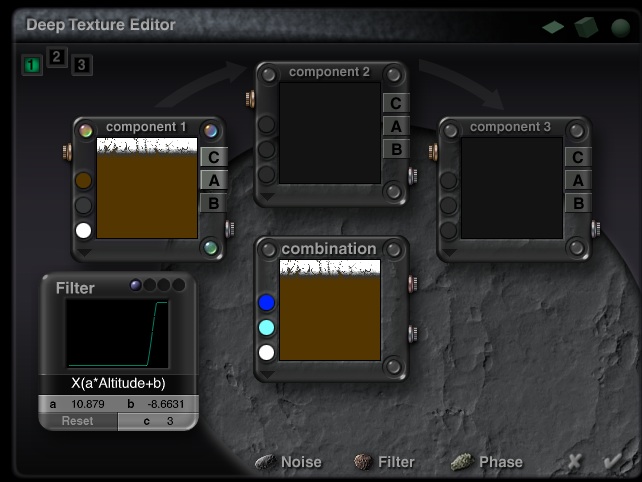Open the Noise editor button
This screenshot has height=482, width=642.
click(x=289, y=462)
